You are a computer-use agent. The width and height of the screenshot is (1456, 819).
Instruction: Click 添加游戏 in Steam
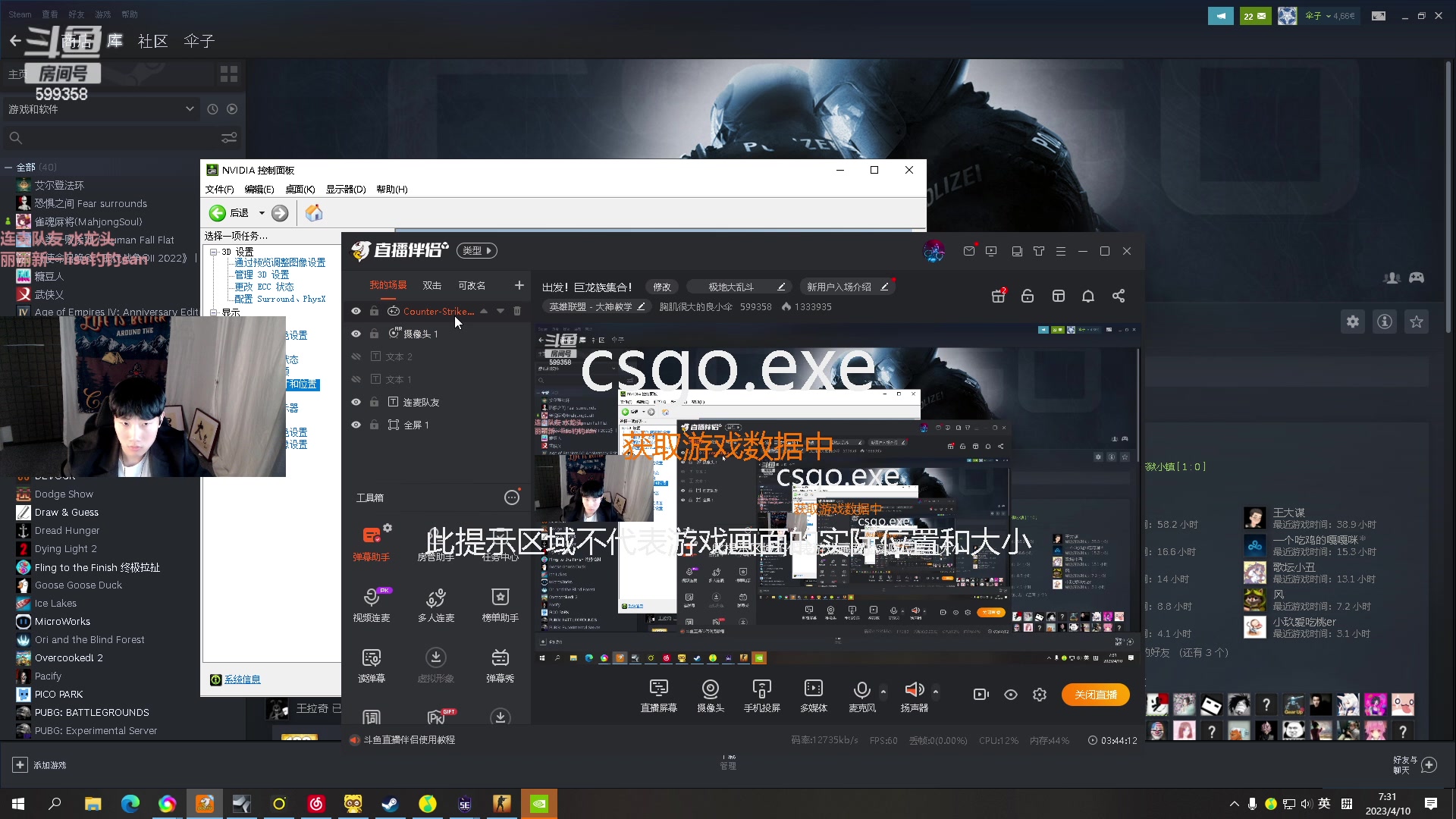pyautogui.click(x=39, y=765)
